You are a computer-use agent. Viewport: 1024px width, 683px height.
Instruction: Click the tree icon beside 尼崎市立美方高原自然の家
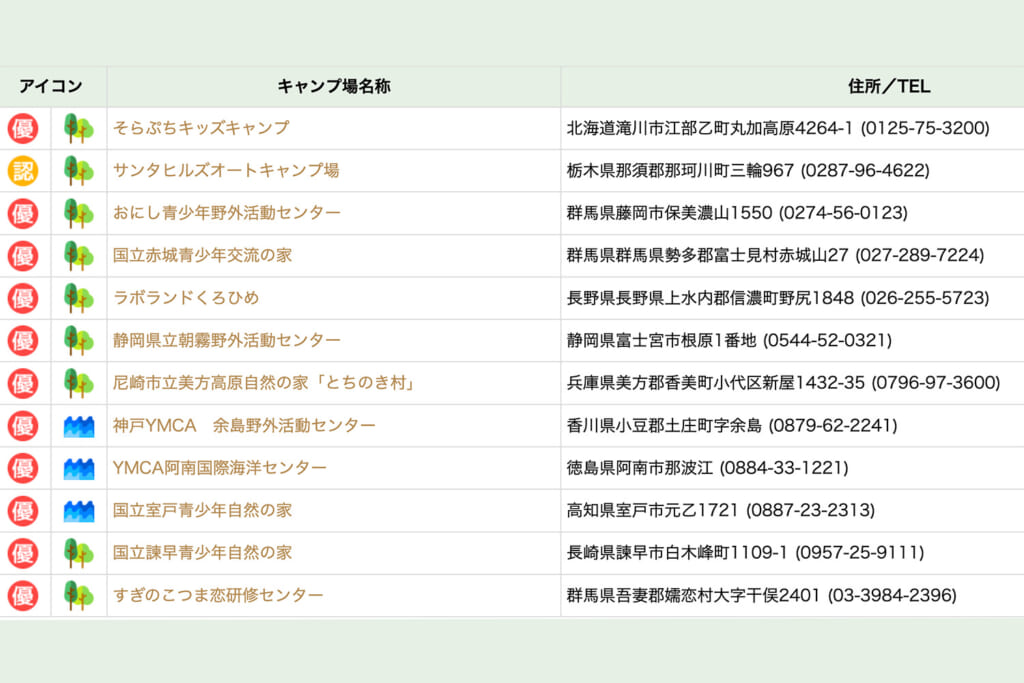pos(79,383)
